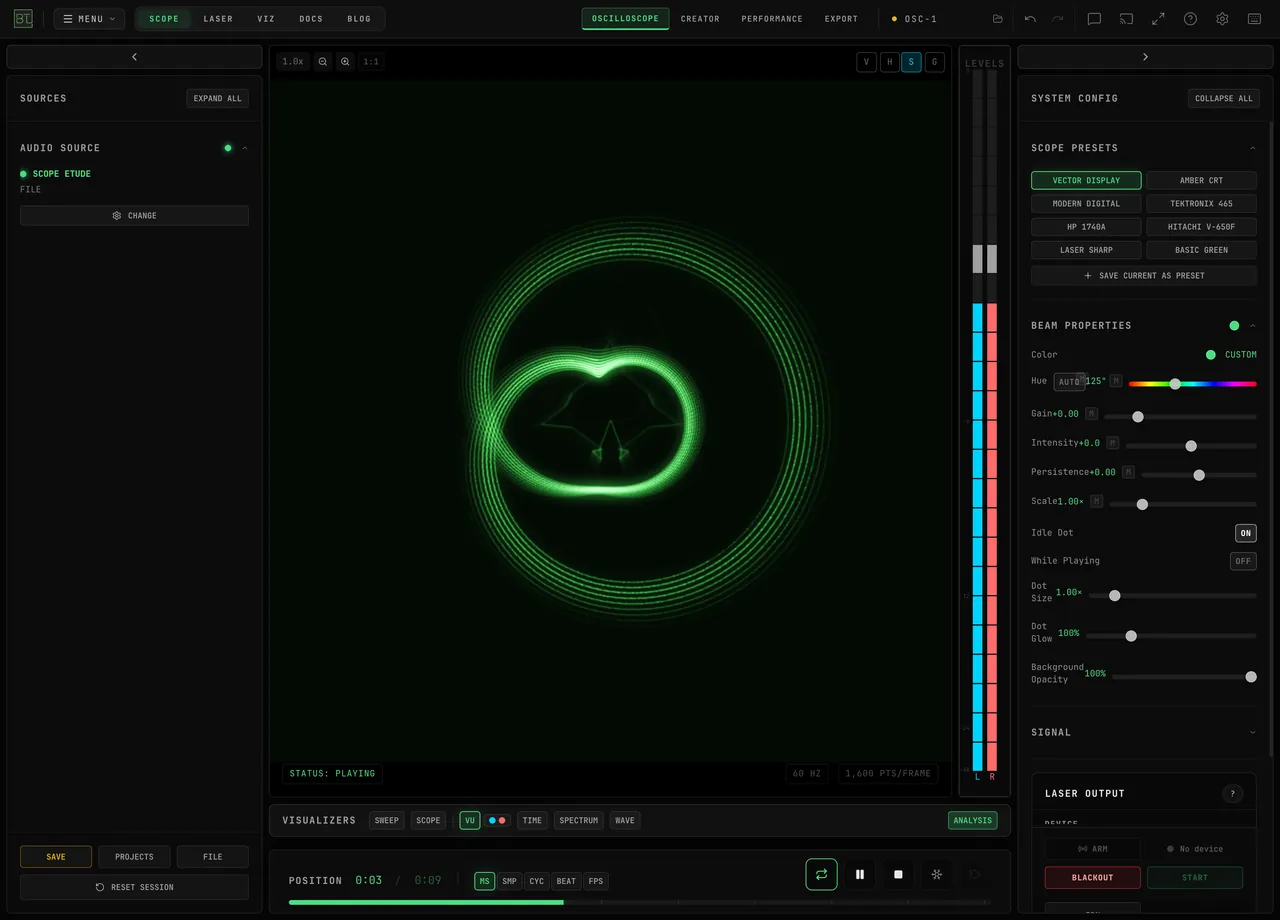Open help with the question mark icon
The width and height of the screenshot is (1280, 920).
pos(1190,19)
